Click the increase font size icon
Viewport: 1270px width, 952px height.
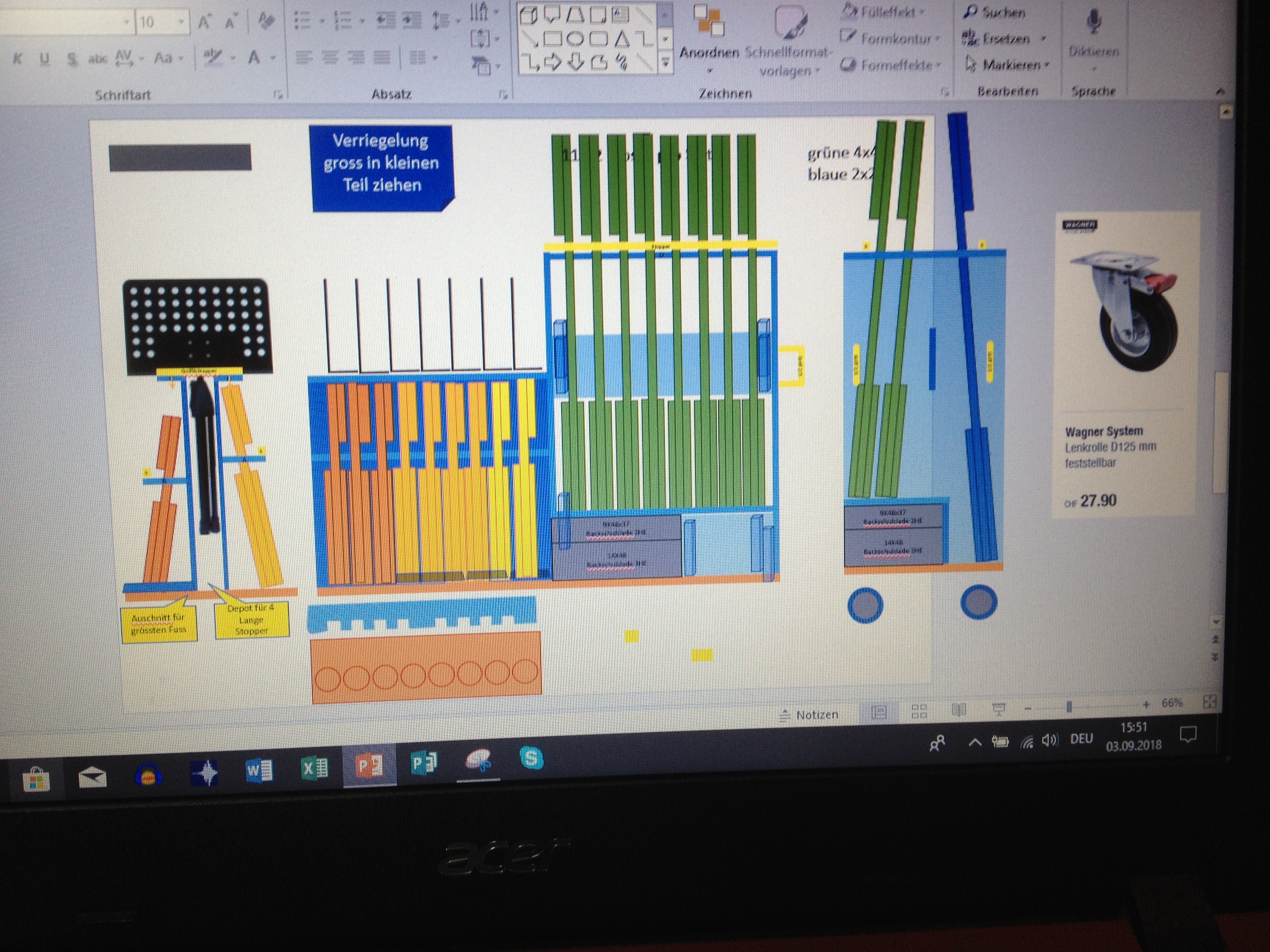(x=203, y=23)
